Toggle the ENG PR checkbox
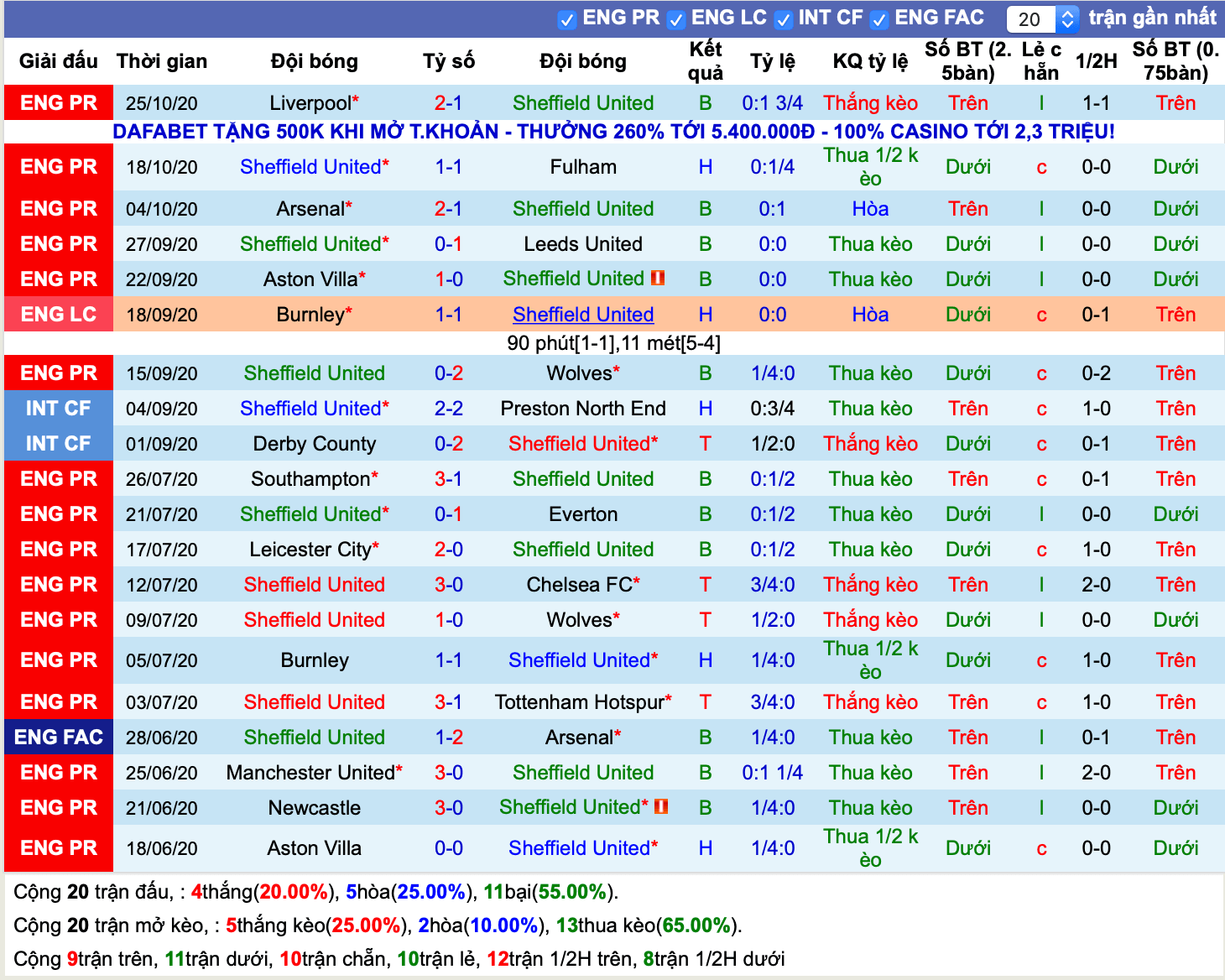1225x980 pixels. click(x=567, y=20)
